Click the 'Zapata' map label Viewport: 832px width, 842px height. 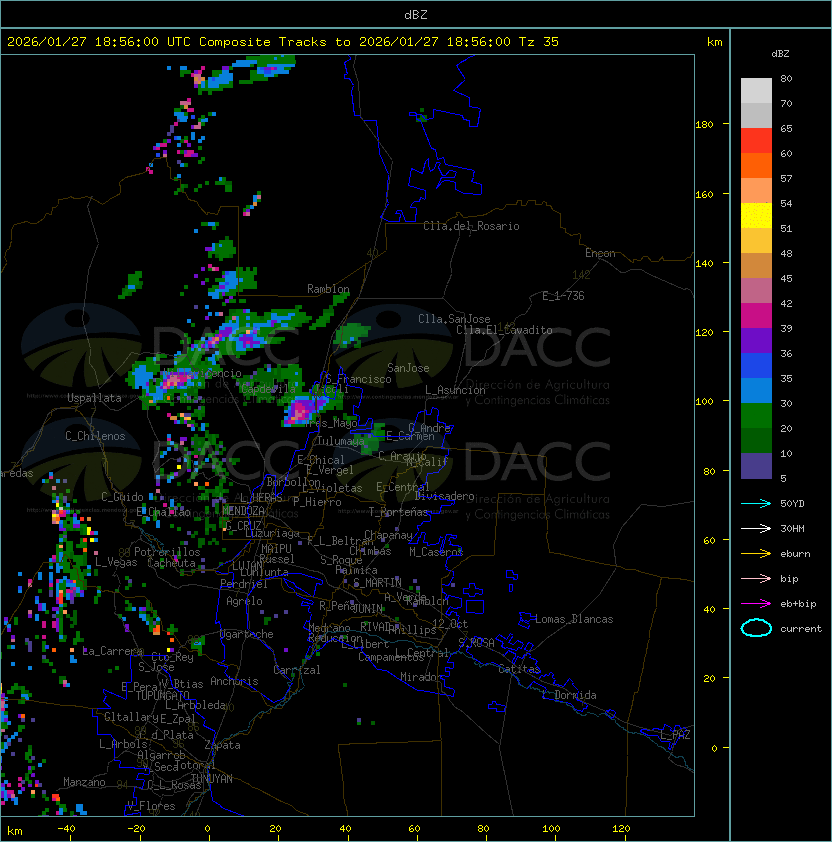coord(222,744)
